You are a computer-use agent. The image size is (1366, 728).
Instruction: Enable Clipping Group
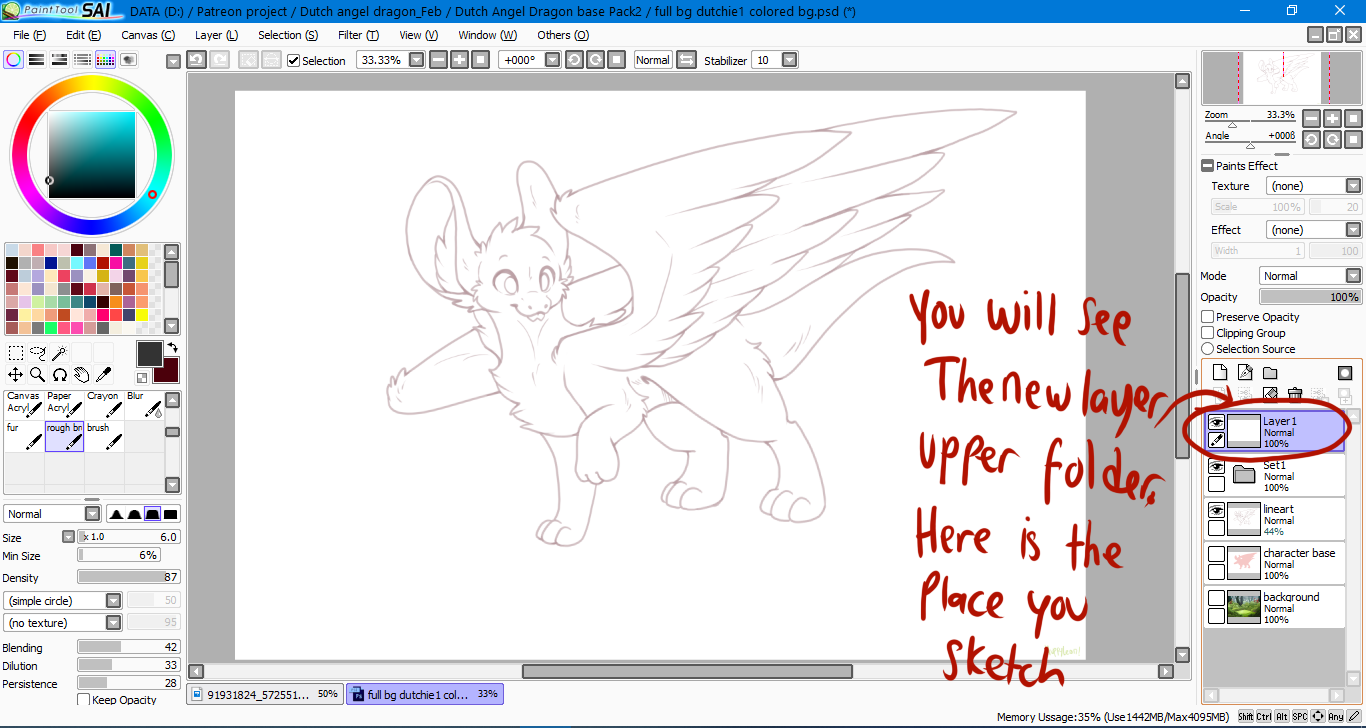(1208, 333)
